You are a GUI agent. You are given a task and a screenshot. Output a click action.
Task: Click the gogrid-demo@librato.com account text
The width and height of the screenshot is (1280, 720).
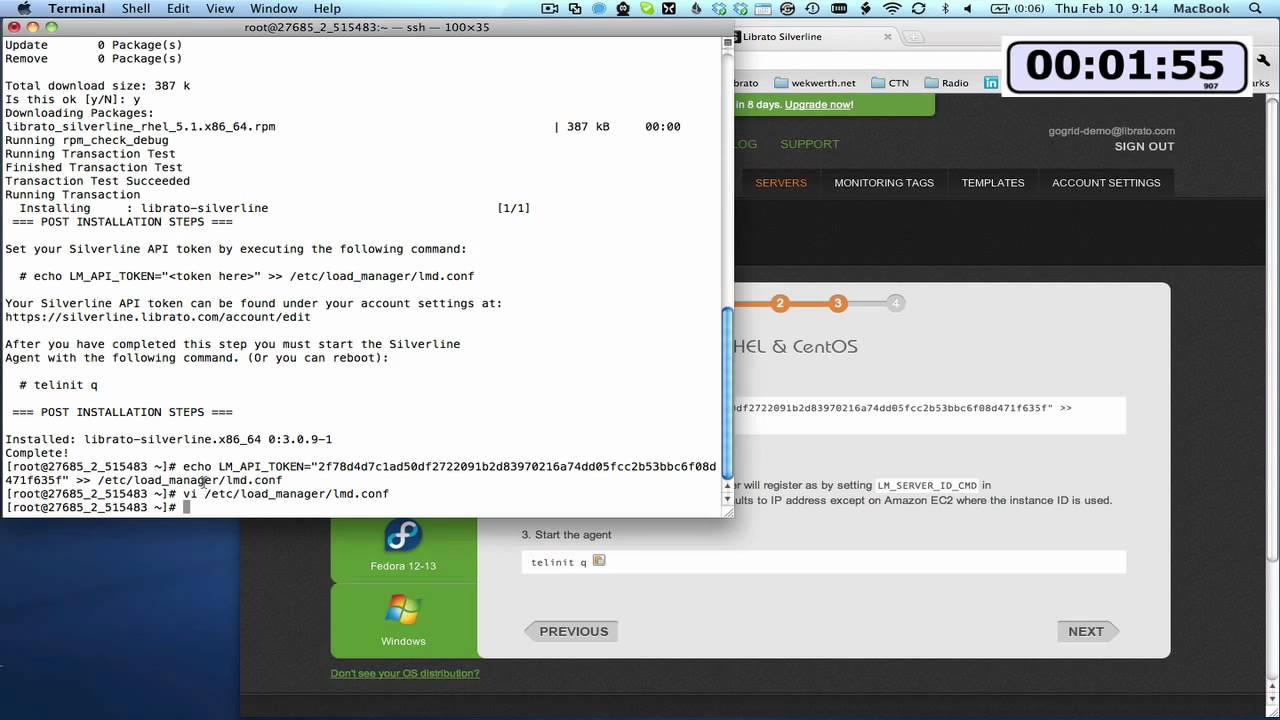point(1111,131)
